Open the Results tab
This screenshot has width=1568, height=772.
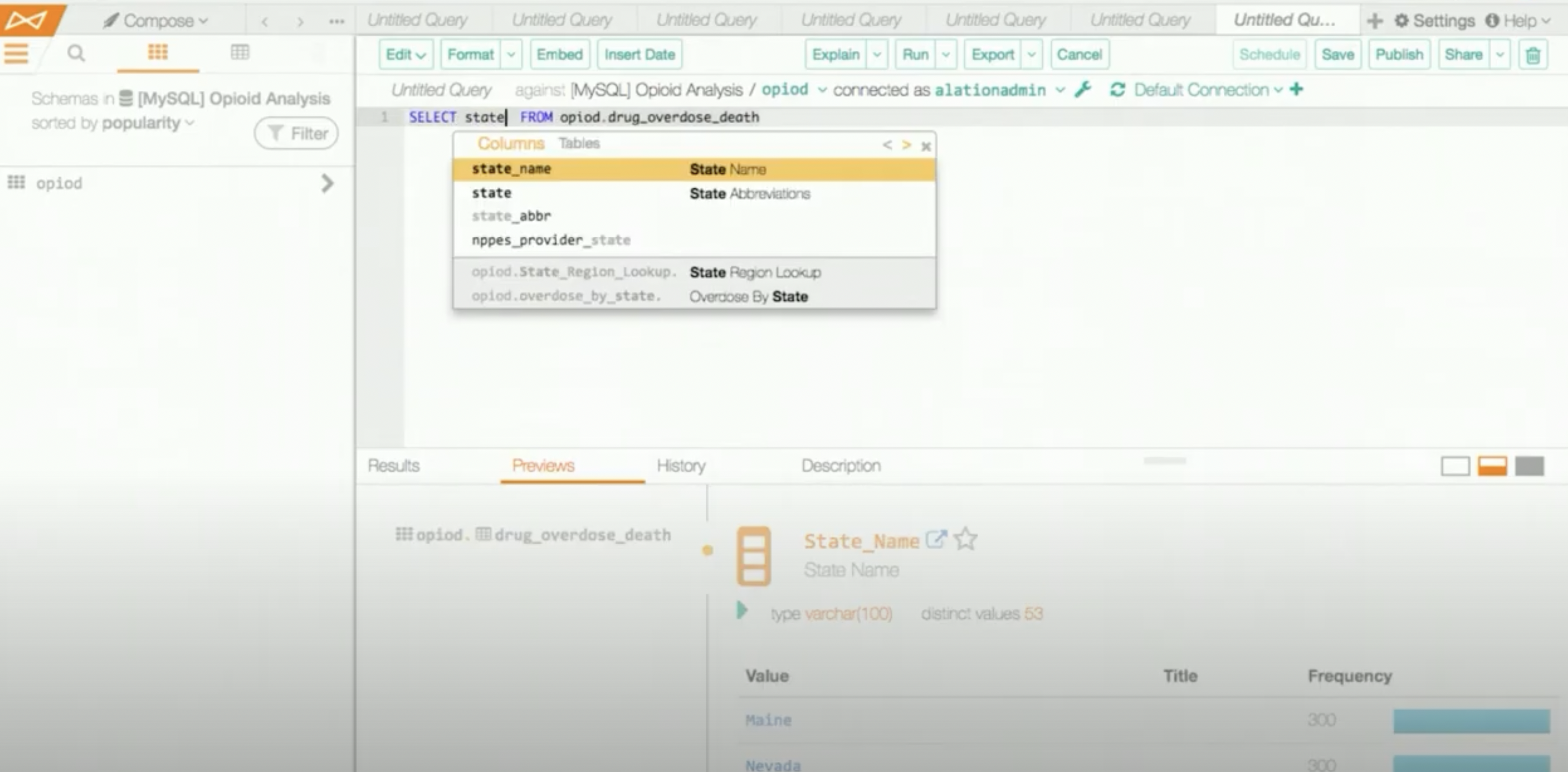point(393,465)
